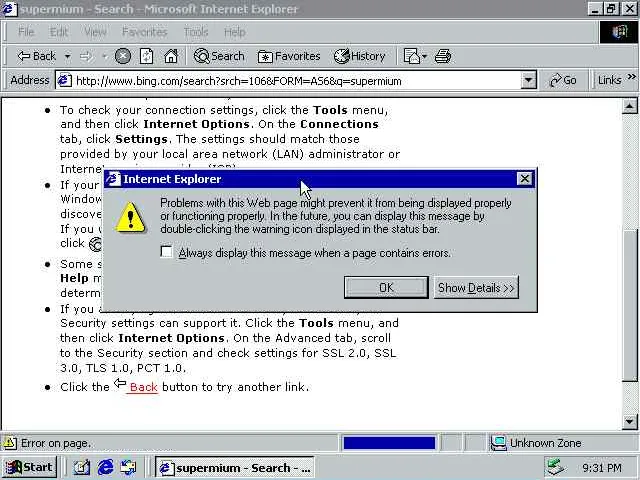Screen dimensions: 640x480
Task: Click the IE throbber Windows logo
Action: (x=619, y=31)
